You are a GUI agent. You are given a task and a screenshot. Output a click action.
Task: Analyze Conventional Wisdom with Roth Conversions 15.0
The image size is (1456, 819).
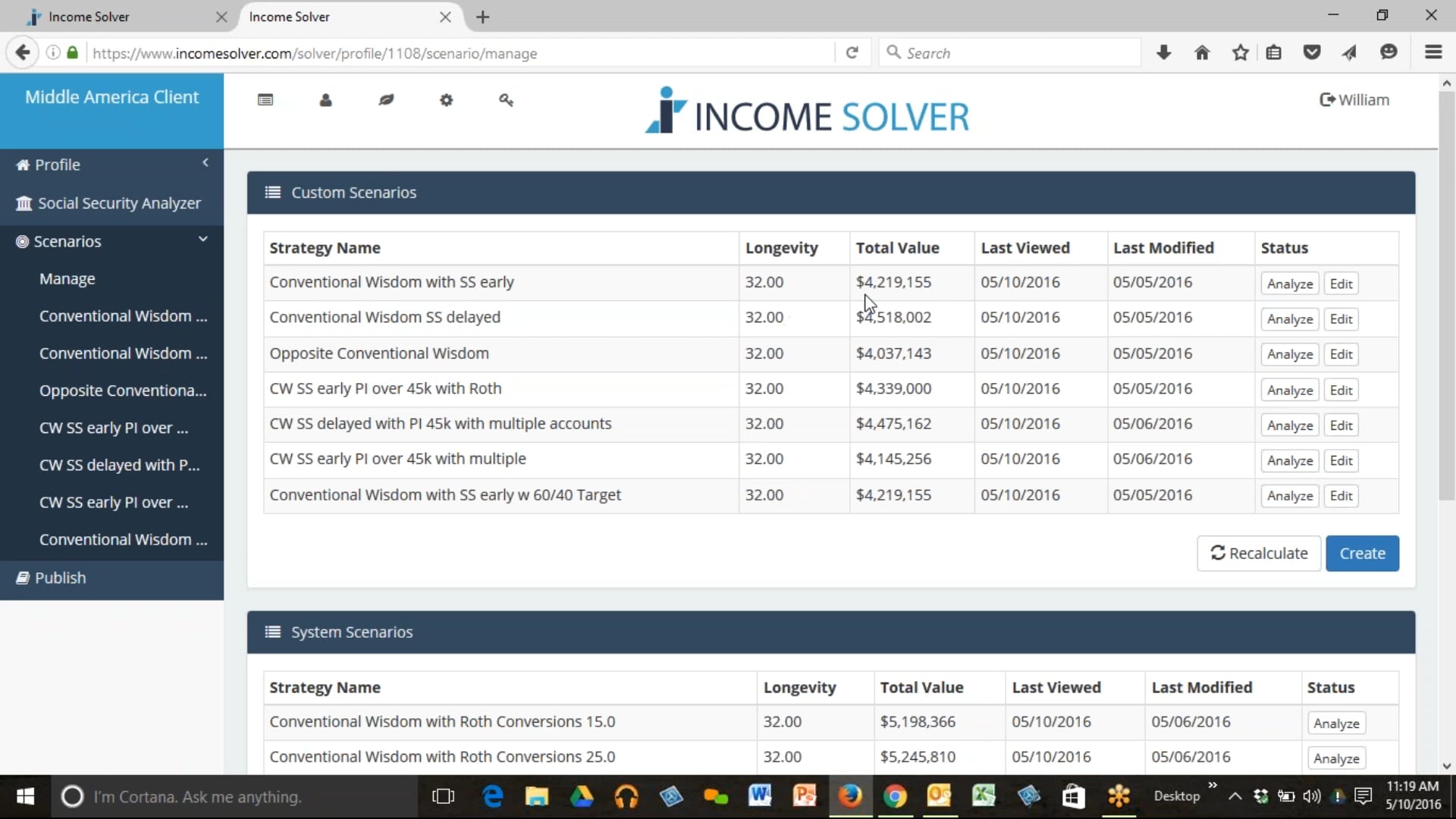pyautogui.click(x=1336, y=723)
